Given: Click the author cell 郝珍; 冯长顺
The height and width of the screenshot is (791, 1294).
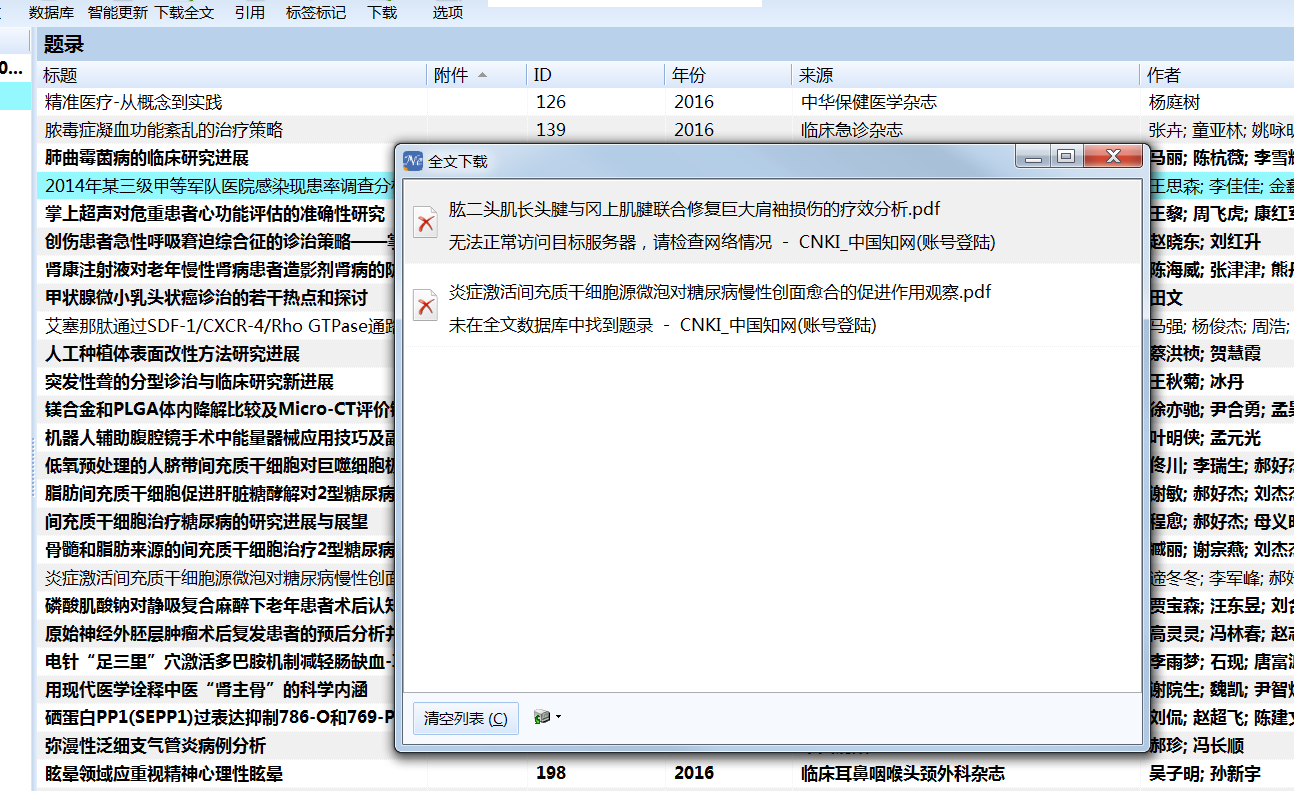Looking at the screenshot, I should tap(1196, 746).
